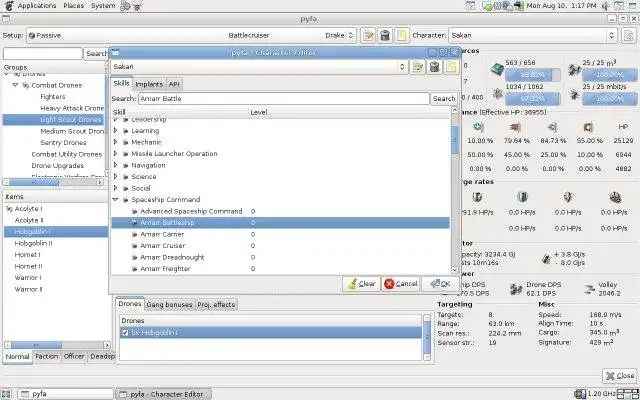
Task: Click the Search button in Character Editor
Action: [444, 98]
